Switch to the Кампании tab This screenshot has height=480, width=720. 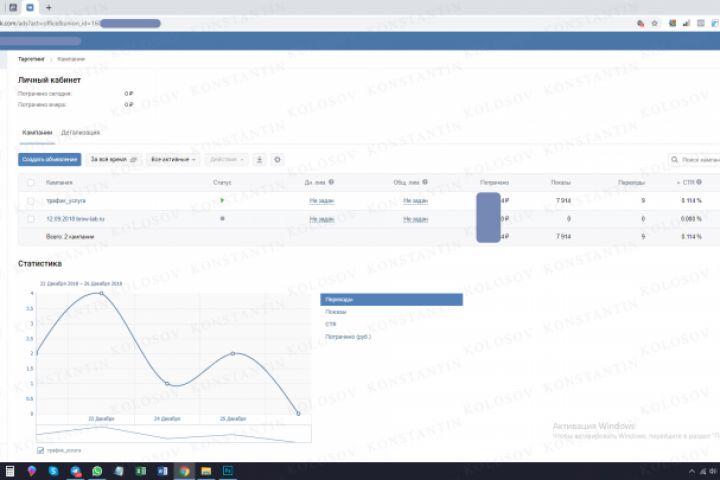click(37, 132)
